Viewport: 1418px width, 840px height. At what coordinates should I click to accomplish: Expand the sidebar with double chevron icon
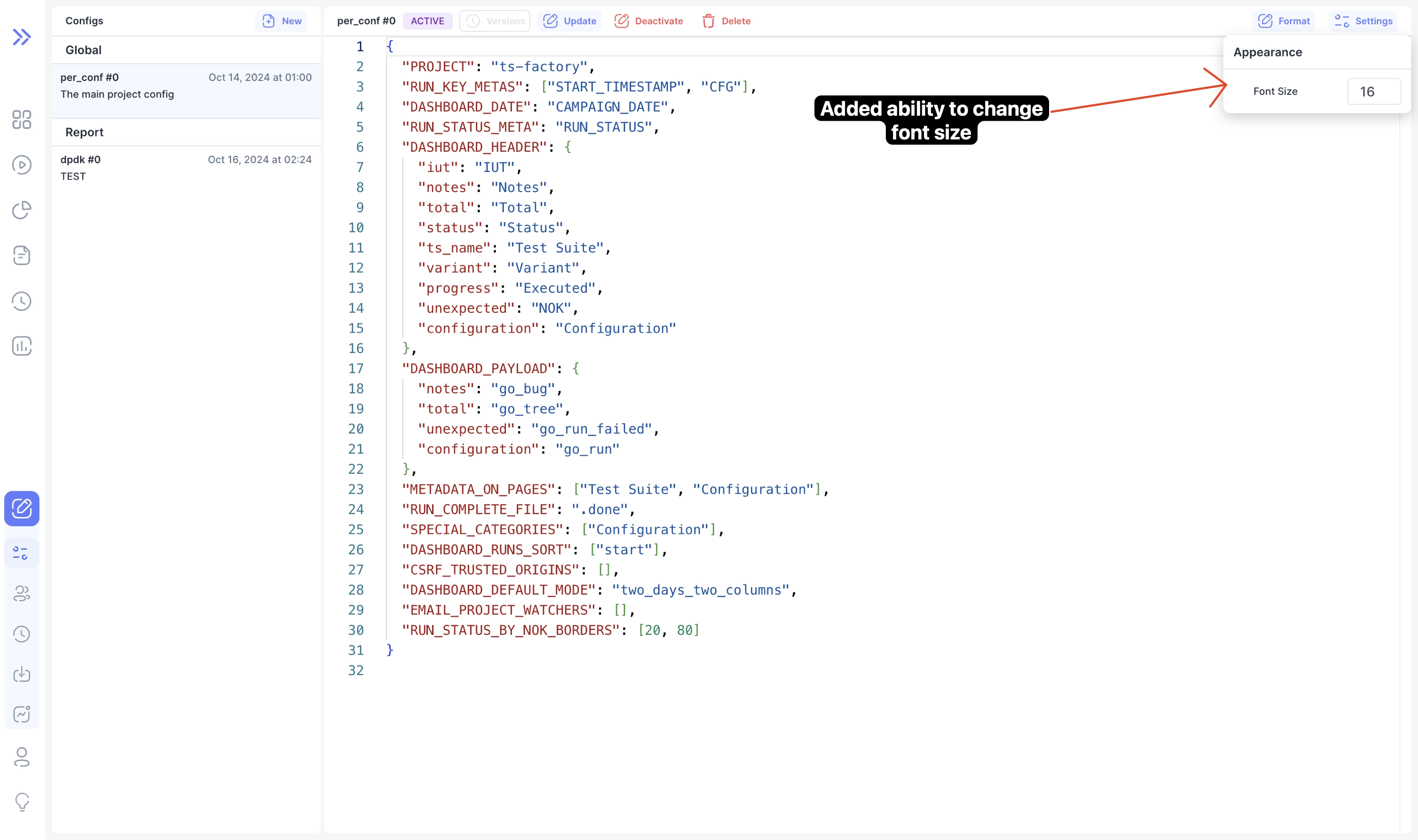coord(22,37)
